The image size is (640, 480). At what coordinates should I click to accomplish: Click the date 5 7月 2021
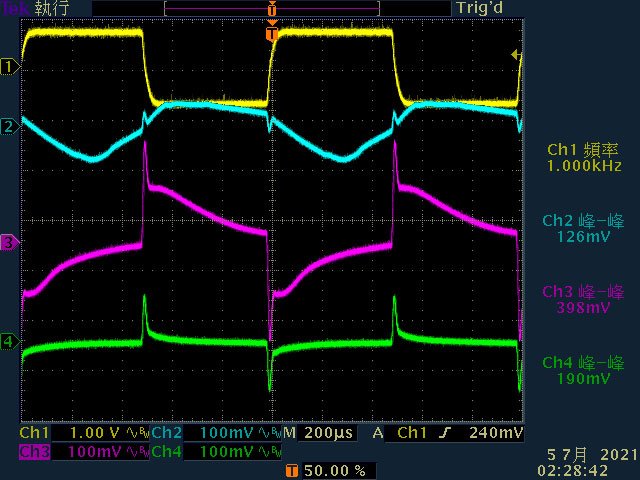click(592, 454)
